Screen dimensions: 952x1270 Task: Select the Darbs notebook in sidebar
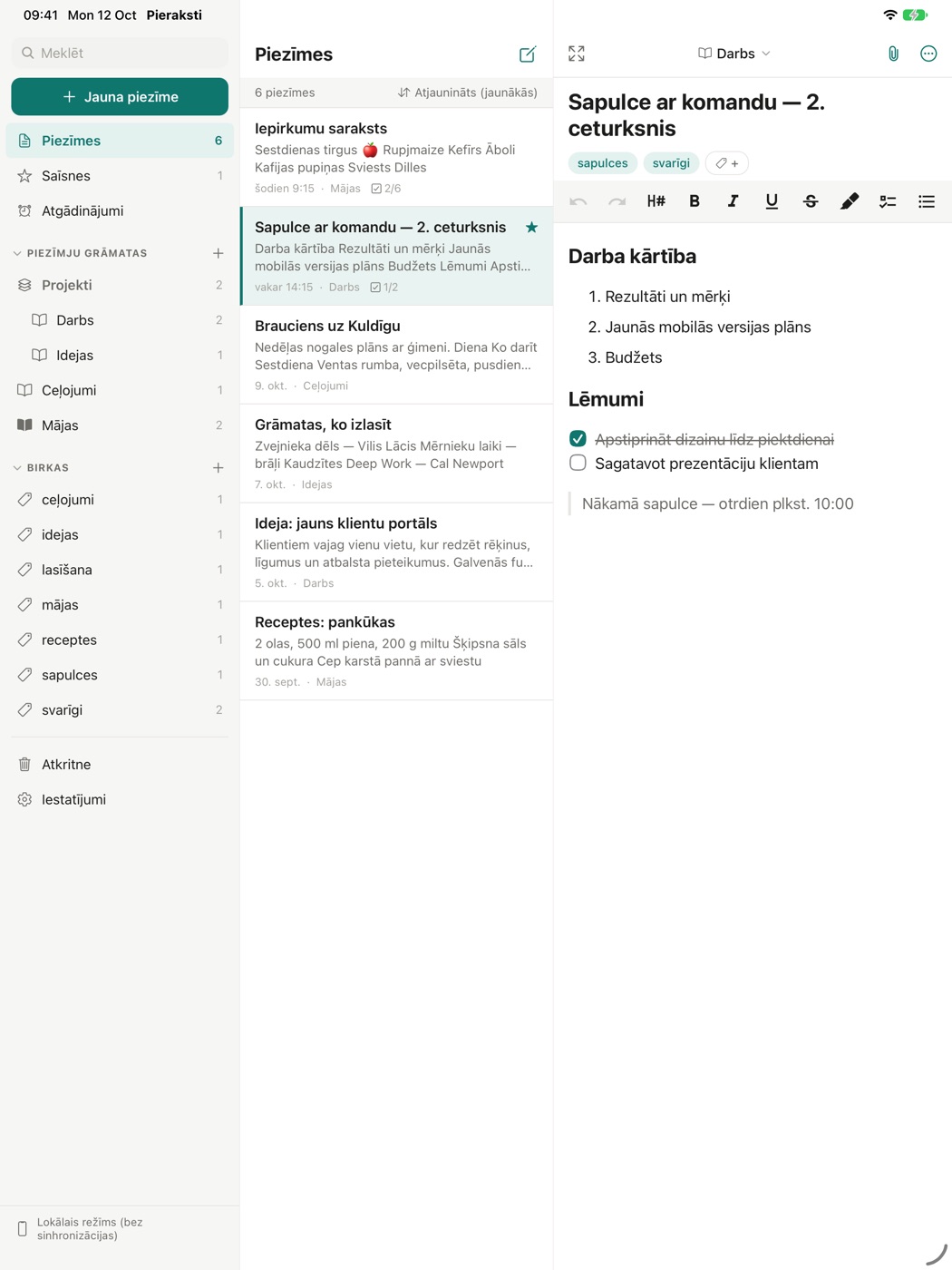[120, 320]
